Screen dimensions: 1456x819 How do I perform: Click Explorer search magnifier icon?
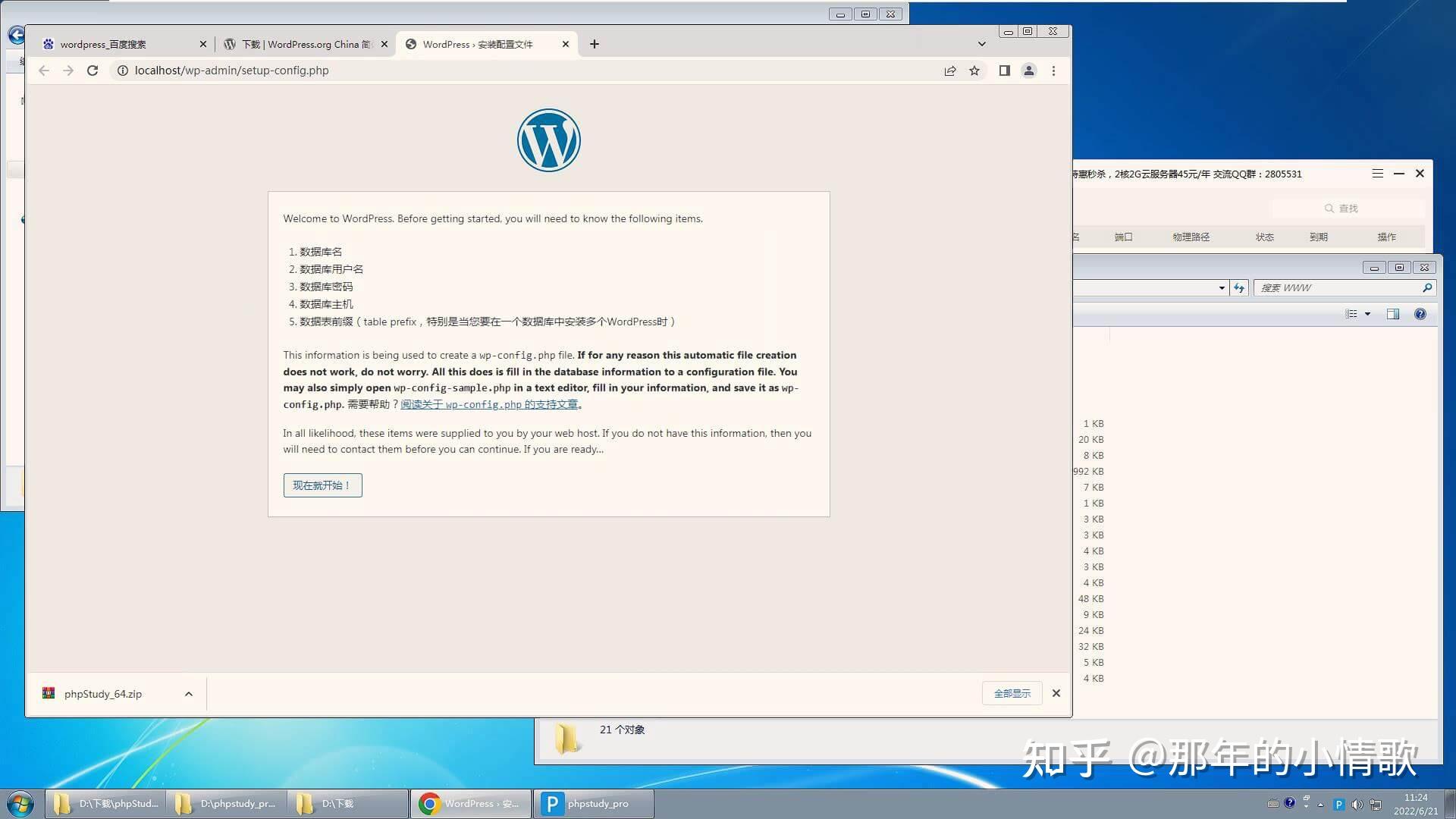point(1427,288)
